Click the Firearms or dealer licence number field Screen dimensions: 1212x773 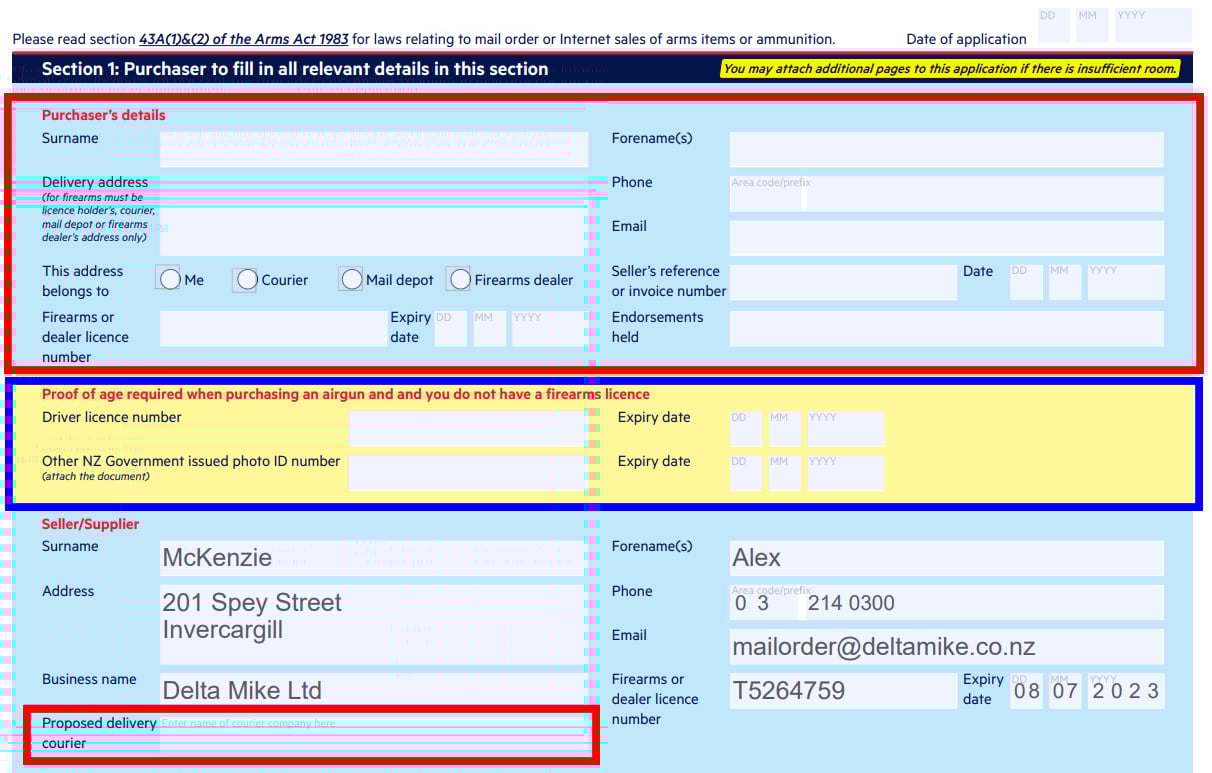[270, 328]
